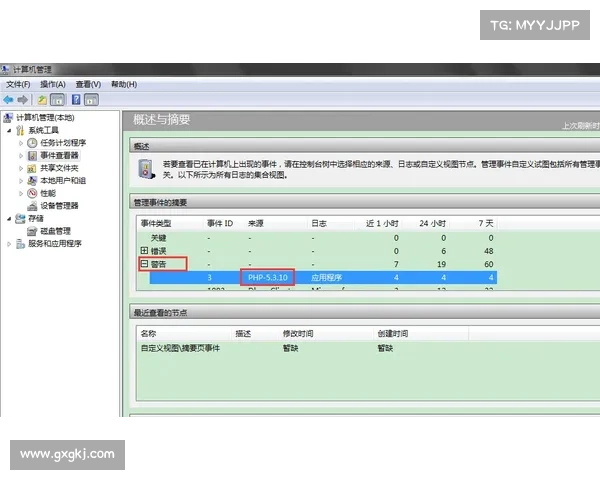
Task: Select 本地用户和组 in the tree
Action: [x=63, y=181]
